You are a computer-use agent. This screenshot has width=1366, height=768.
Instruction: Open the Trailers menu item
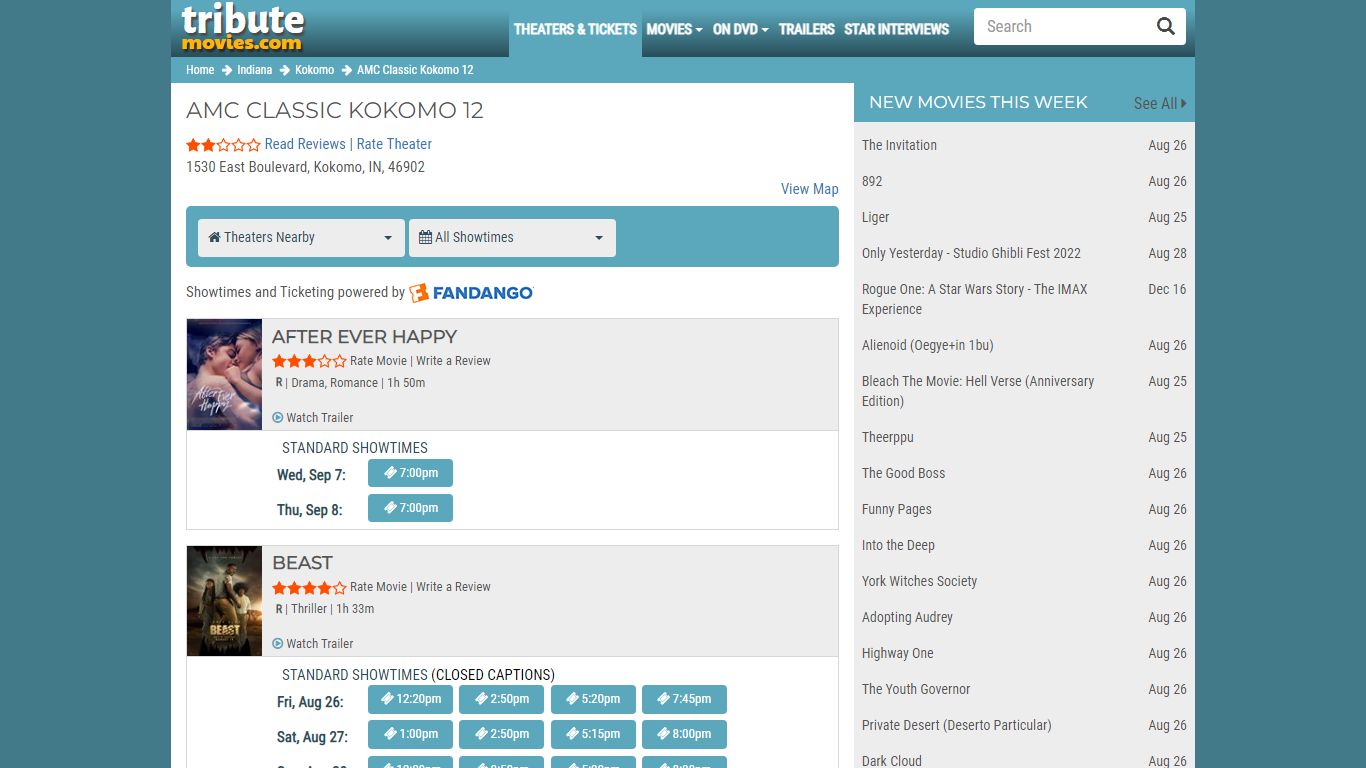tap(806, 29)
